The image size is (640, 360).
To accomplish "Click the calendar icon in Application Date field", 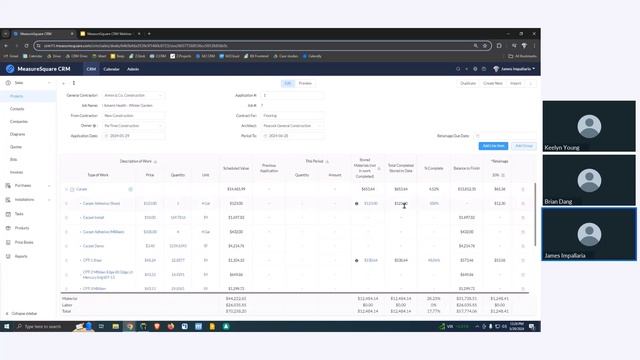I will point(107,136).
